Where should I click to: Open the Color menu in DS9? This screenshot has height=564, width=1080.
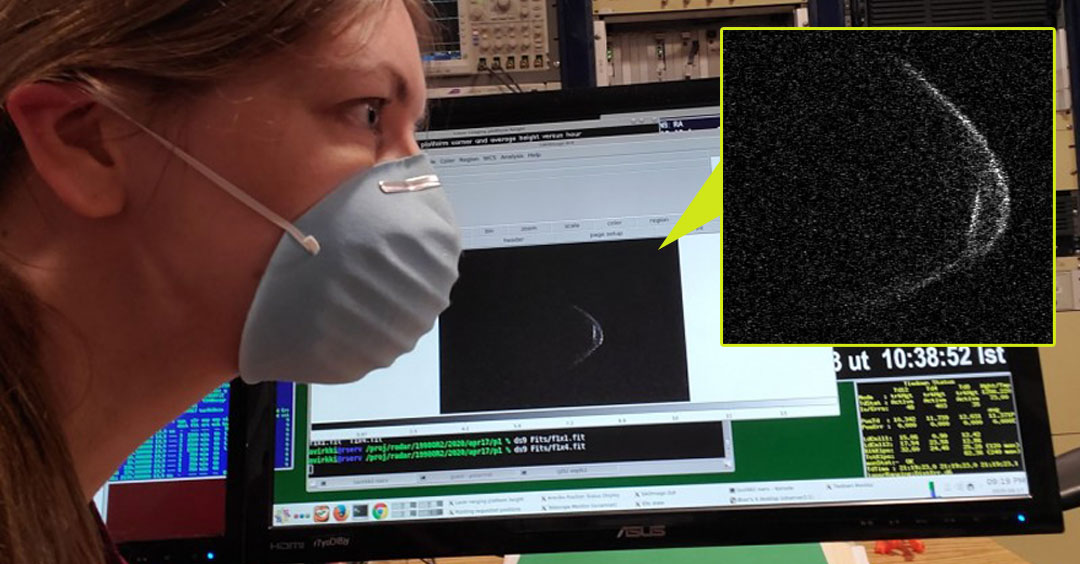pyautogui.click(x=448, y=160)
